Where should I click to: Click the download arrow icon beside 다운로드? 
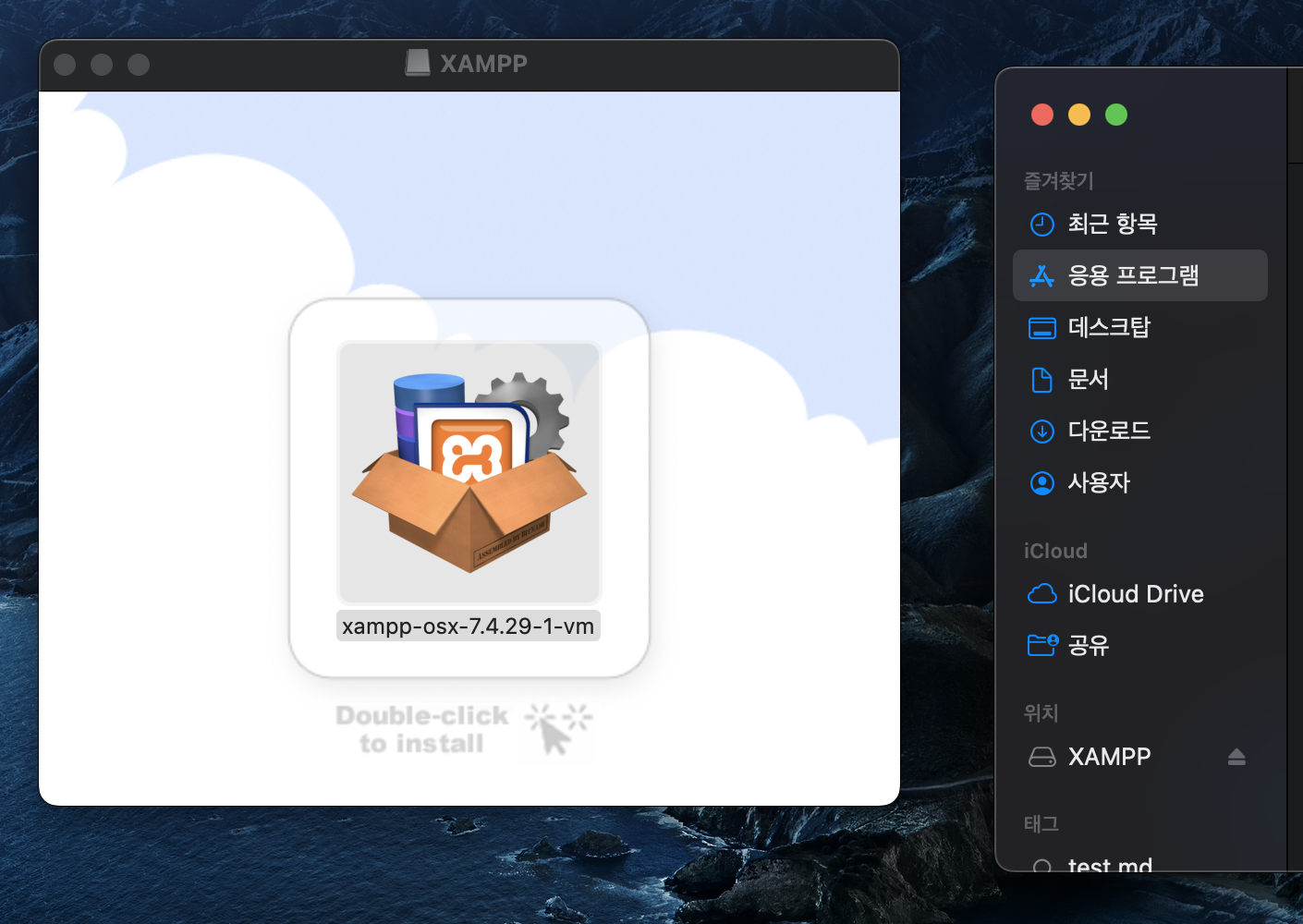1042,432
